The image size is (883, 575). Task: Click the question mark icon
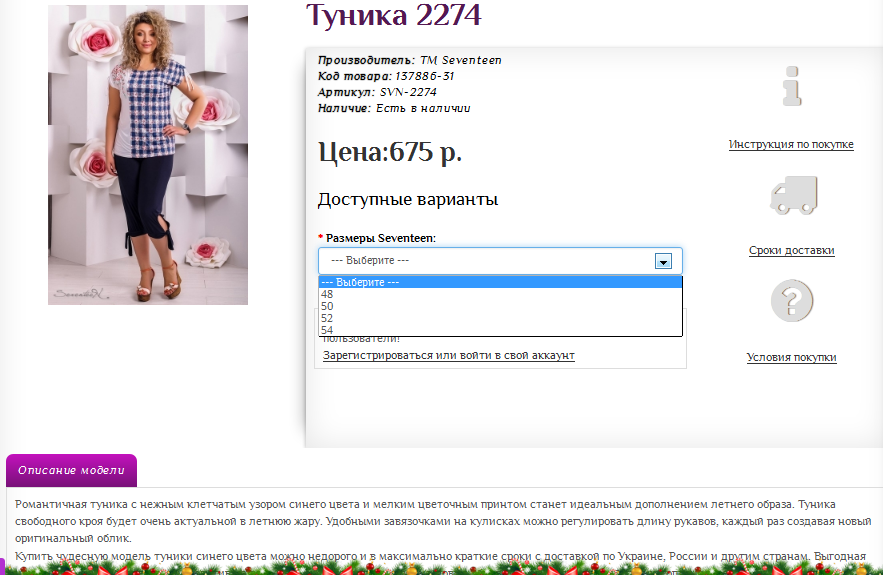792,301
